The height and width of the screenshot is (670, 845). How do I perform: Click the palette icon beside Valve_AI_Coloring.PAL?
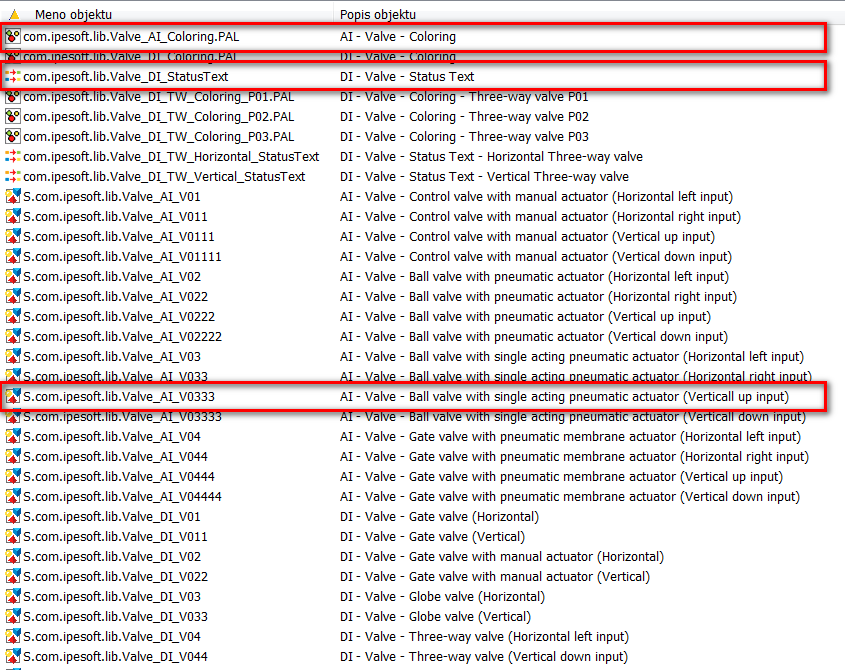pyautogui.click(x=13, y=37)
